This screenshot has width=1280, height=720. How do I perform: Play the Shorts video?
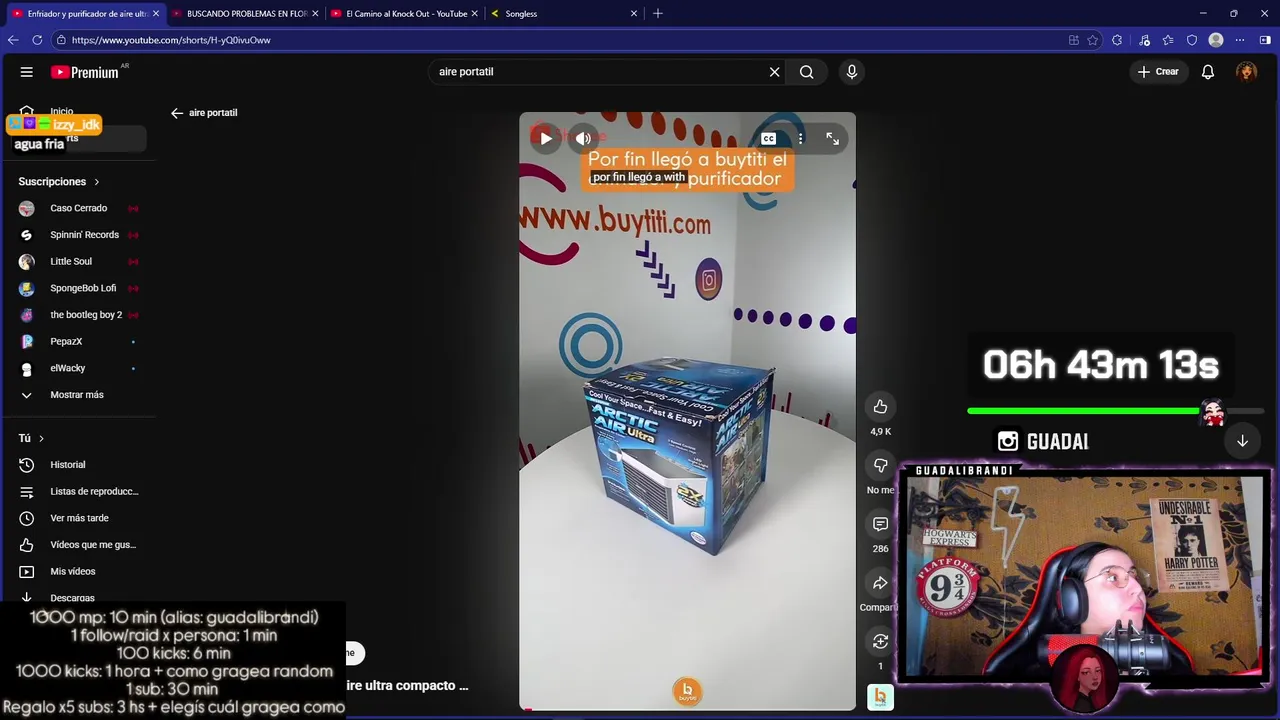coord(545,139)
